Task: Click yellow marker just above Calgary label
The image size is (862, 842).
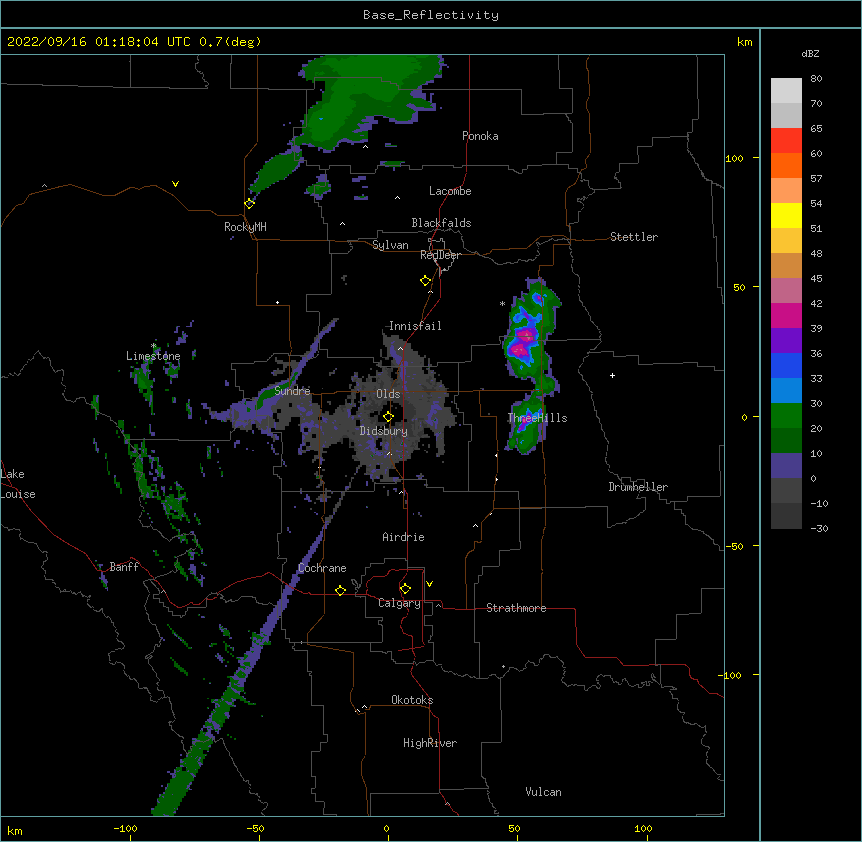Action: (x=405, y=589)
